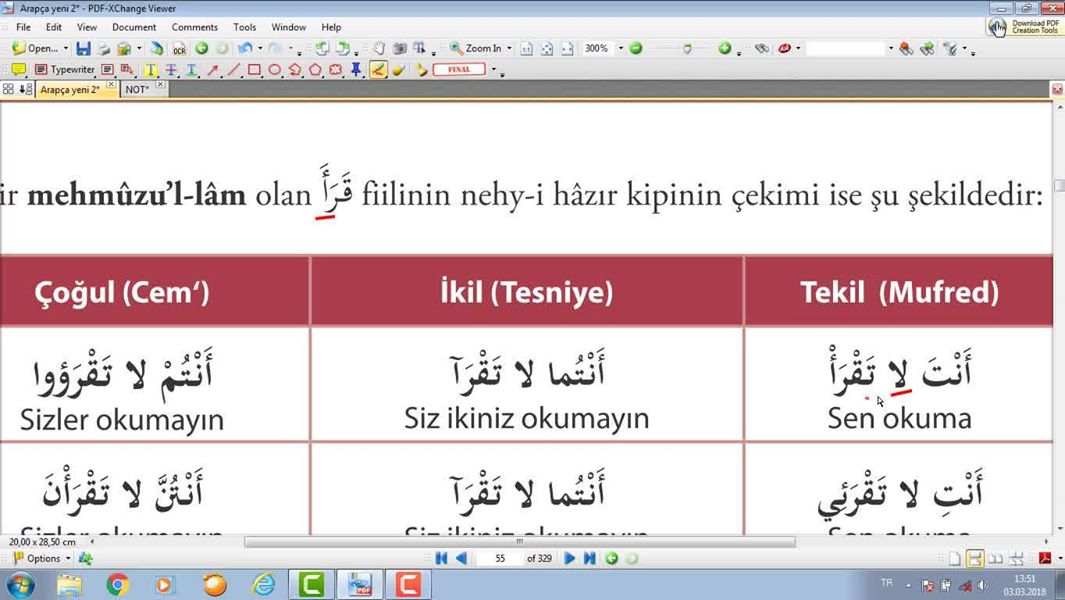Select the Cloud annotation tool
This screenshot has height=600, width=1065.
[336, 69]
